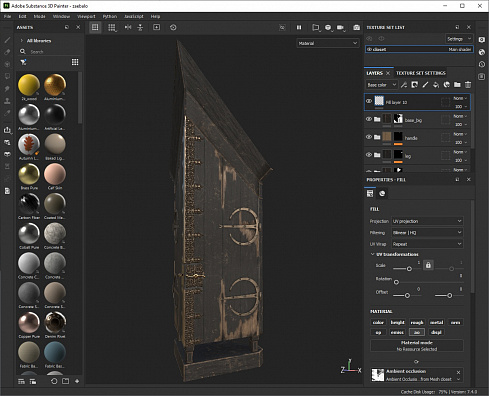The width and height of the screenshot is (489, 396).
Task: Click the circular history toolbar icon
Action: click(x=173, y=27)
